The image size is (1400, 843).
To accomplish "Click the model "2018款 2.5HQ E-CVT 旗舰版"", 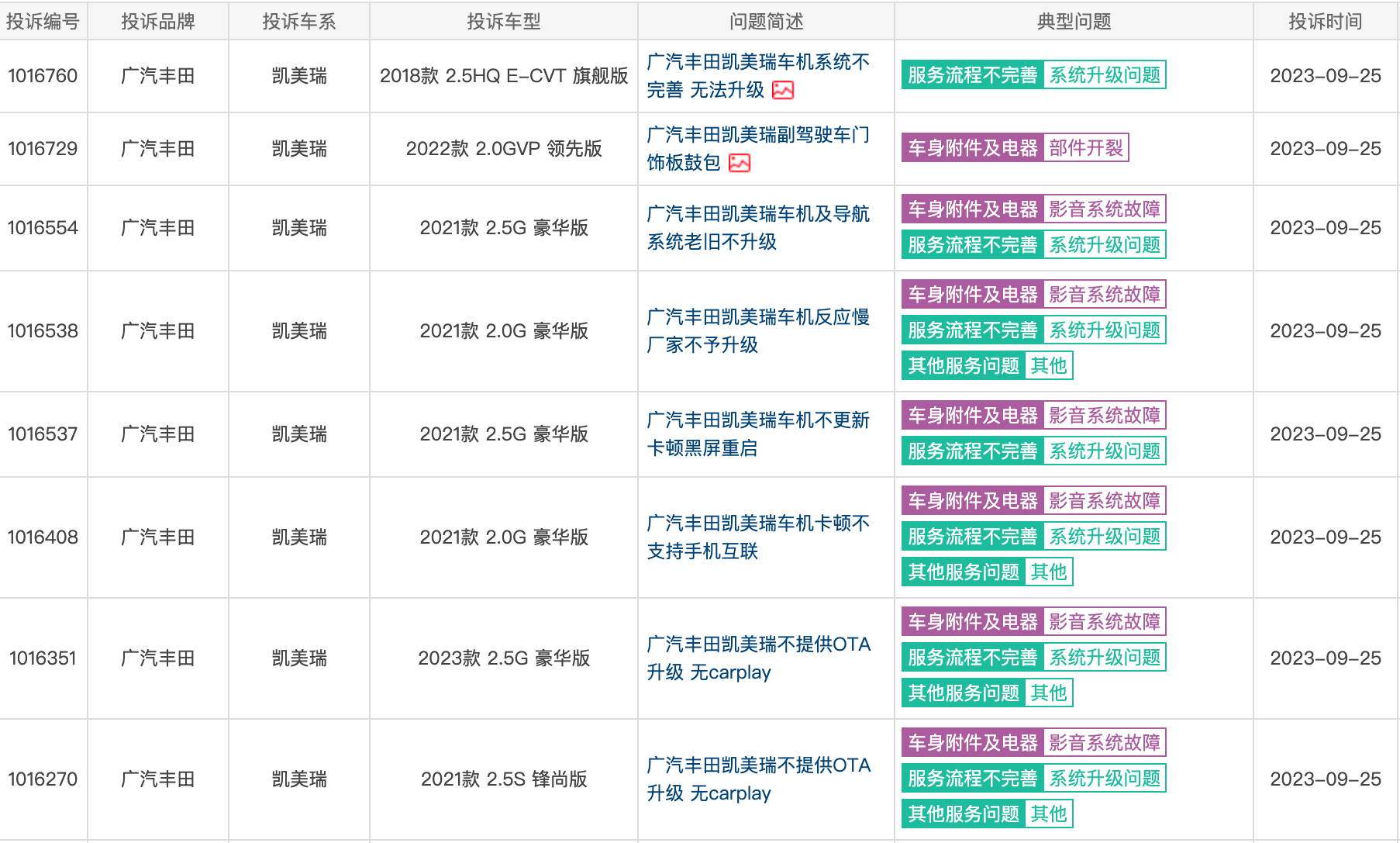I will tap(504, 76).
